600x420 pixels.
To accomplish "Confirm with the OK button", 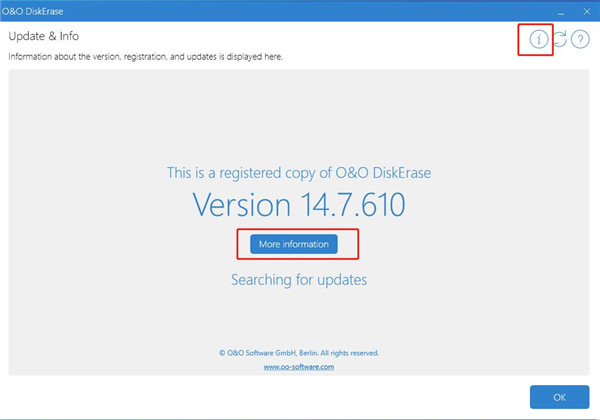I will 559,397.
